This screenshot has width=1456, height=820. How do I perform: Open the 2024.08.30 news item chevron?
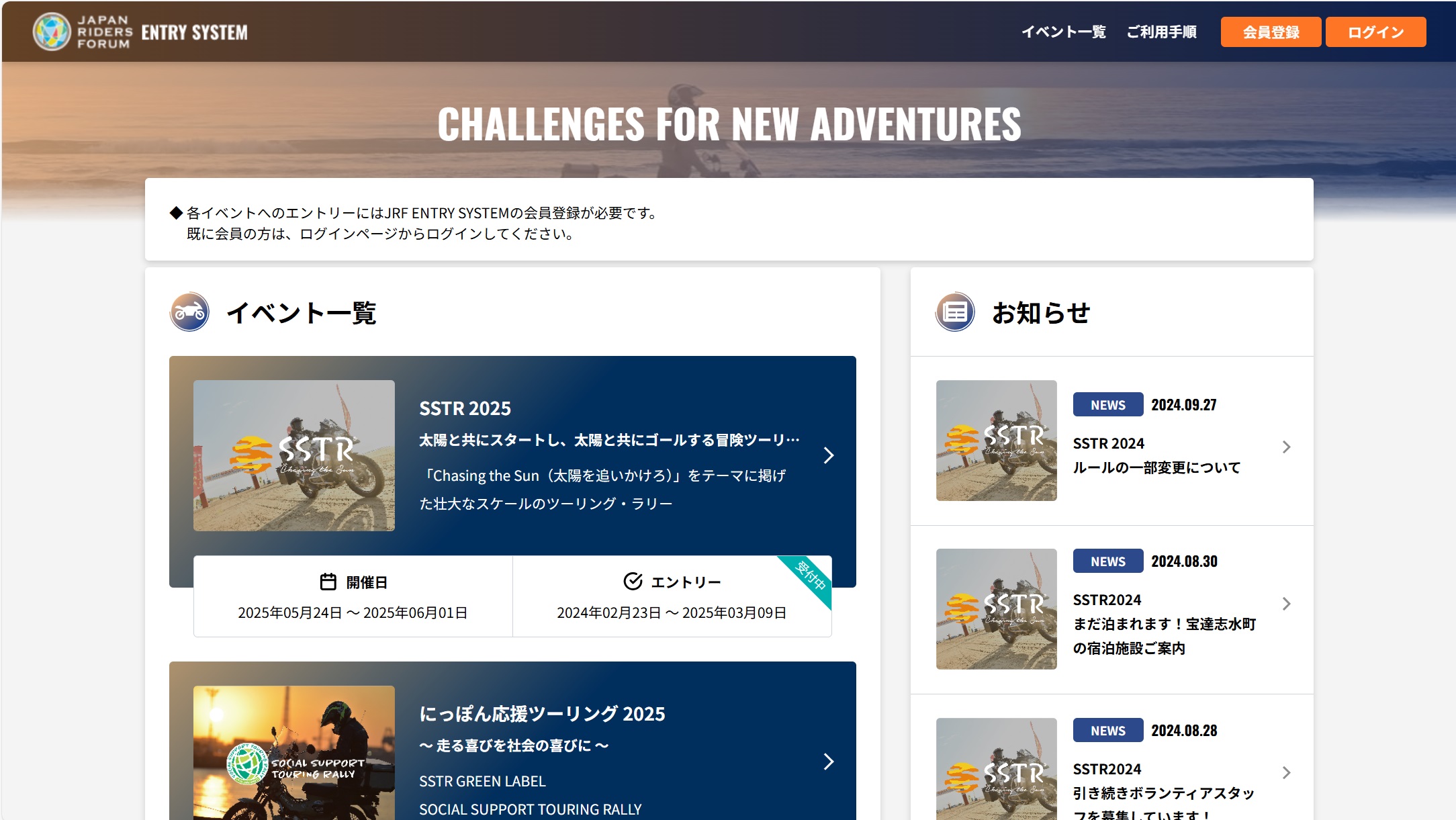(x=1286, y=604)
